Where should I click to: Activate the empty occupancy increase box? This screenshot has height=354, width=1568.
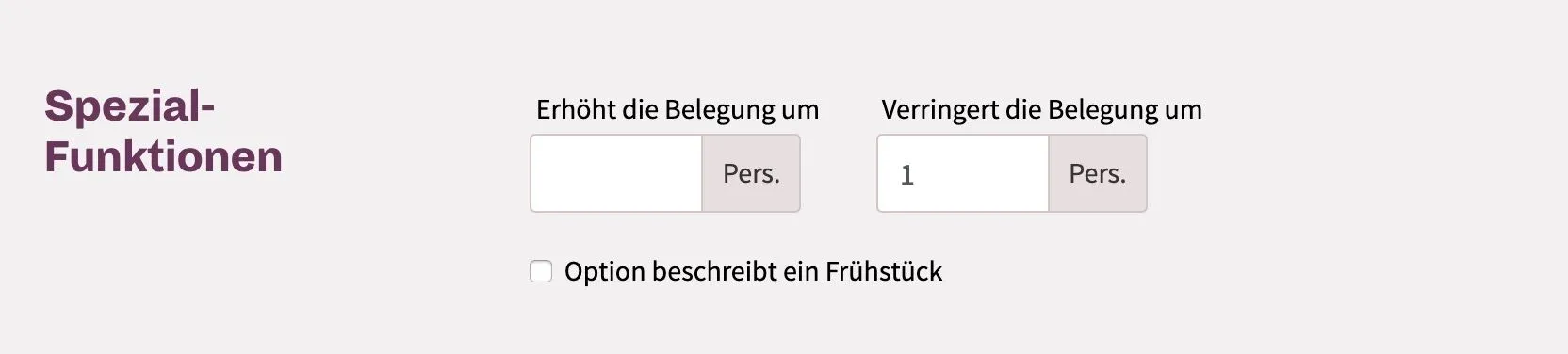click(x=616, y=173)
